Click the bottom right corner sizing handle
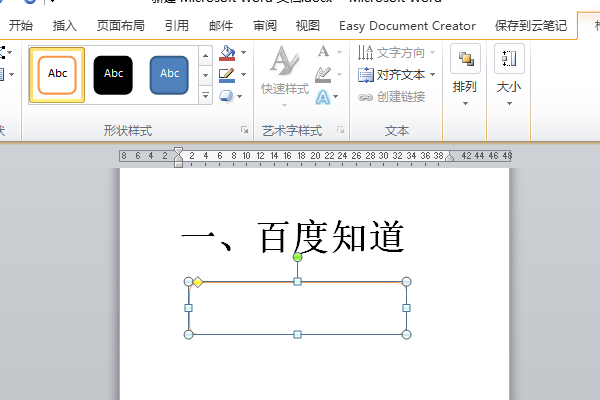 pos(406,335)
